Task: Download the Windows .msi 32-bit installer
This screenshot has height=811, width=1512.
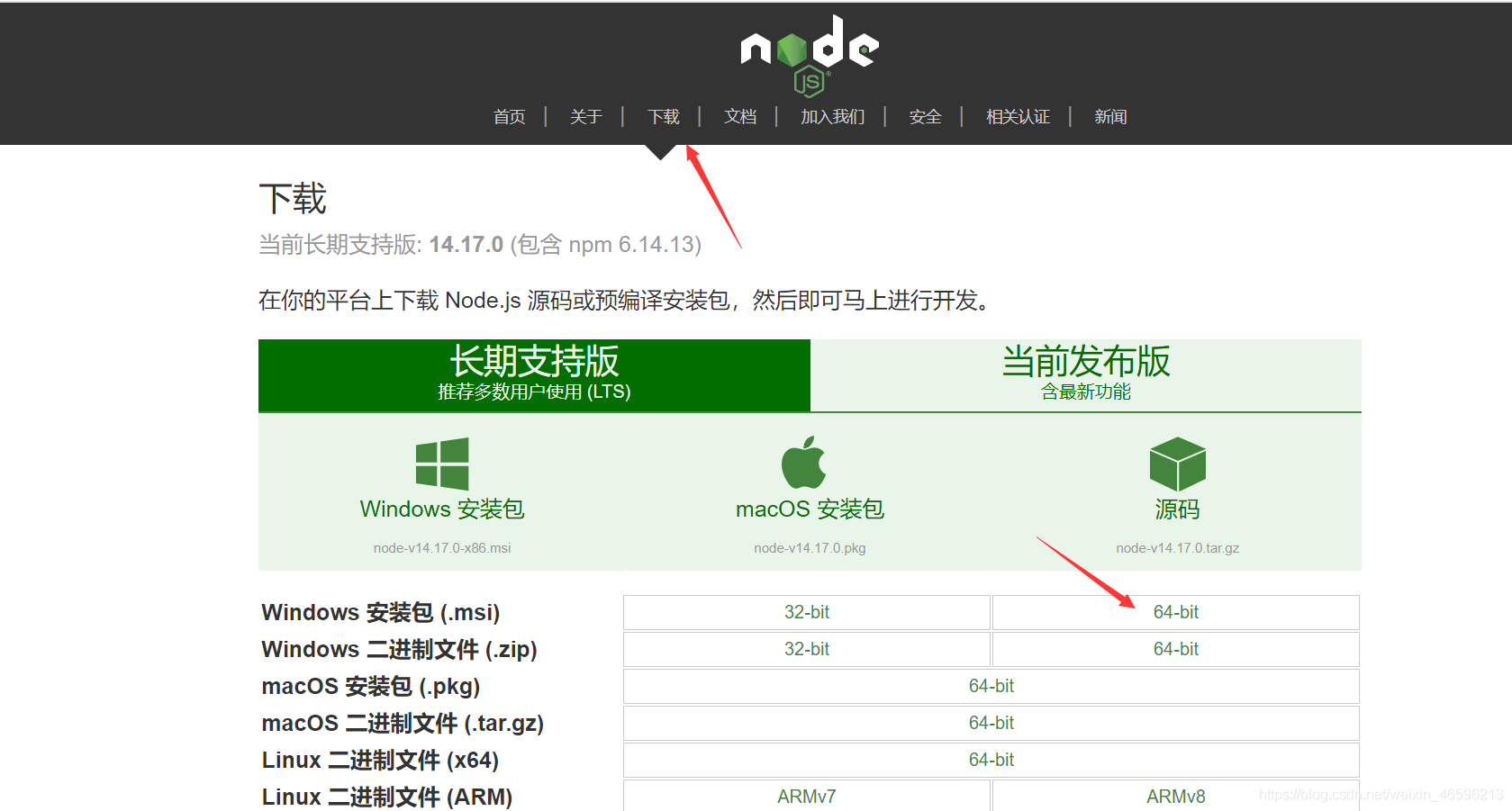Action: [x=807, y=612]
